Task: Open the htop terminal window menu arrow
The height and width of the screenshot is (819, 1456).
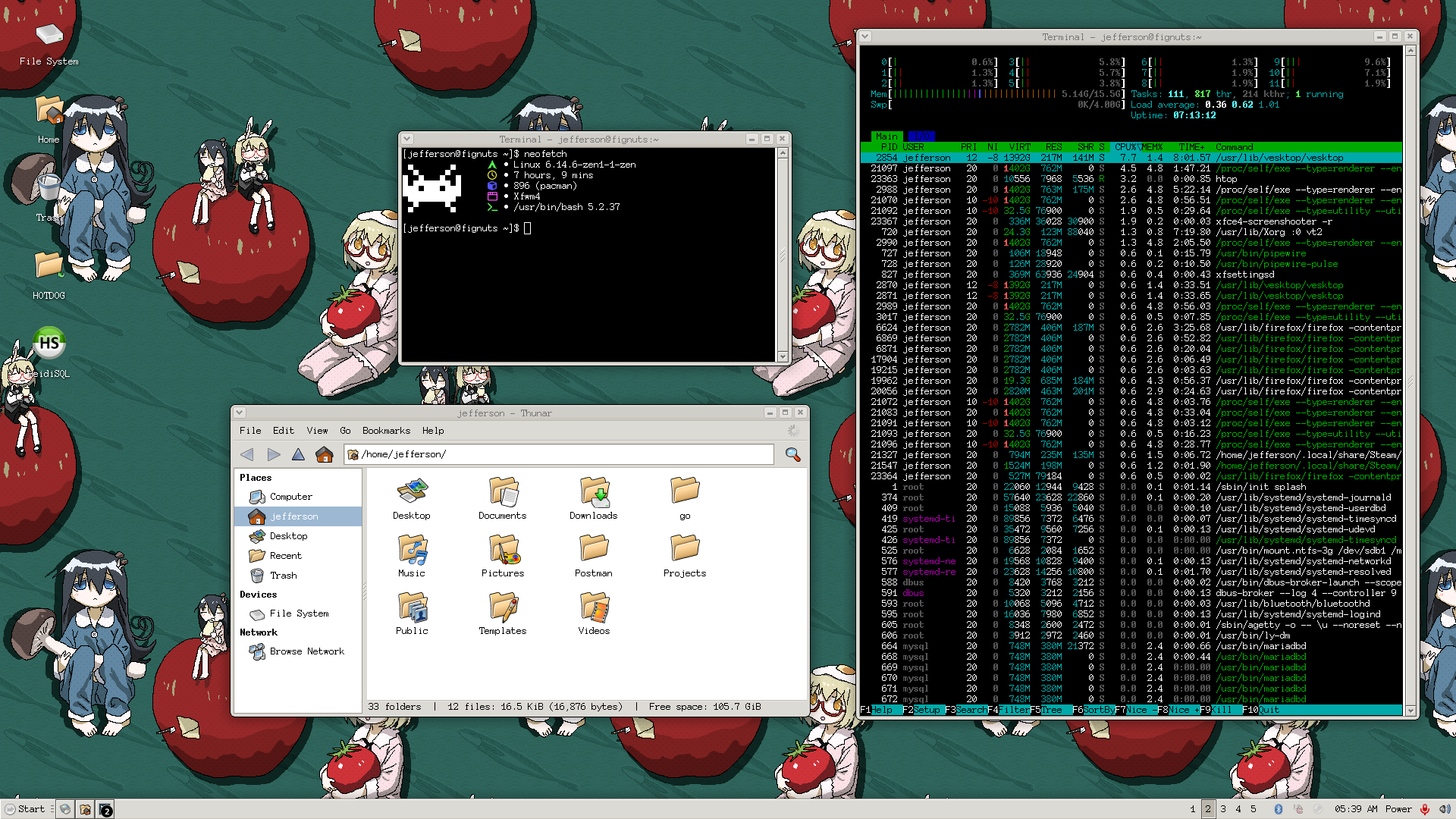Action: tap(865, 36)
